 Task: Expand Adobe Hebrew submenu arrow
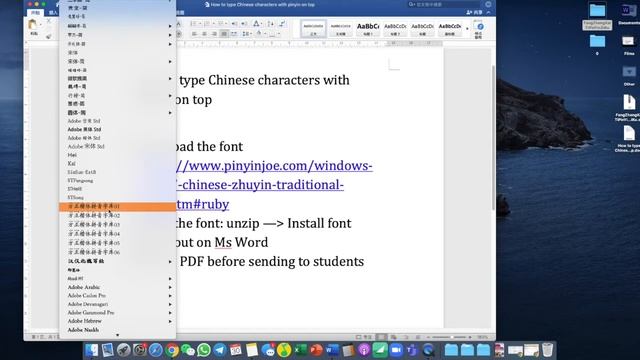click(170, 321)
